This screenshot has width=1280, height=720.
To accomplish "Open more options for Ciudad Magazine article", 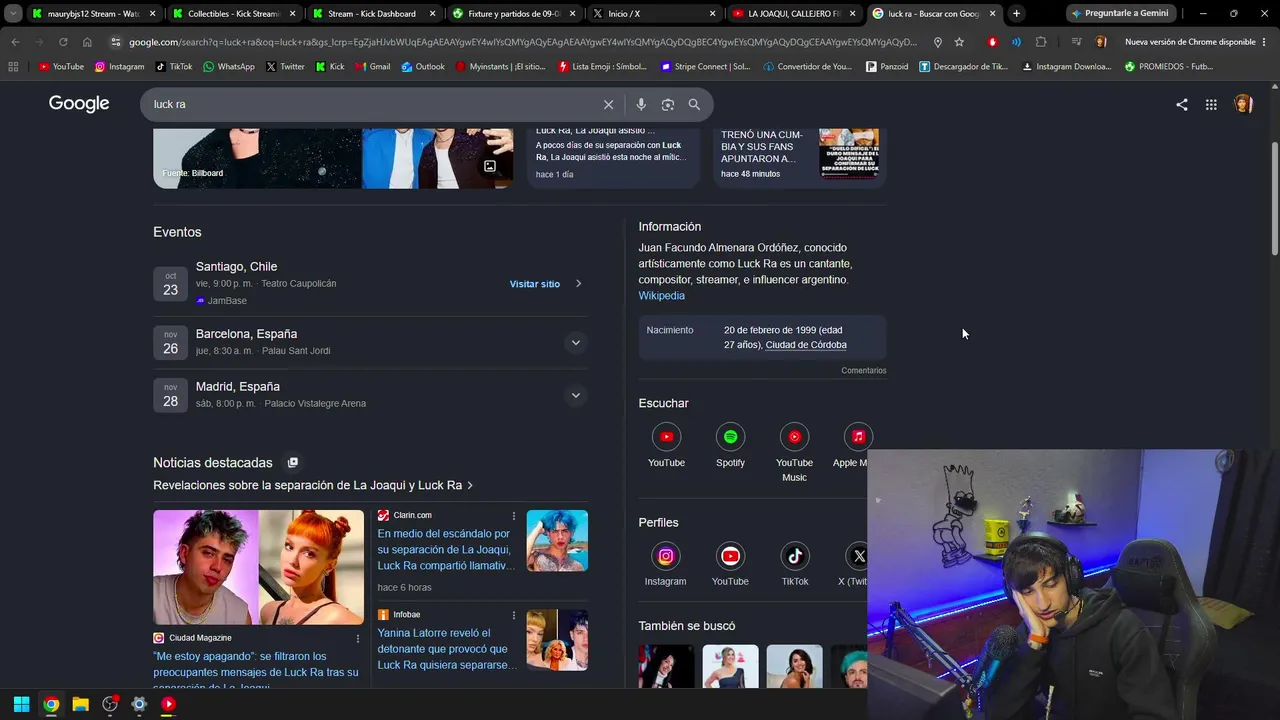I will coord(358,638).
